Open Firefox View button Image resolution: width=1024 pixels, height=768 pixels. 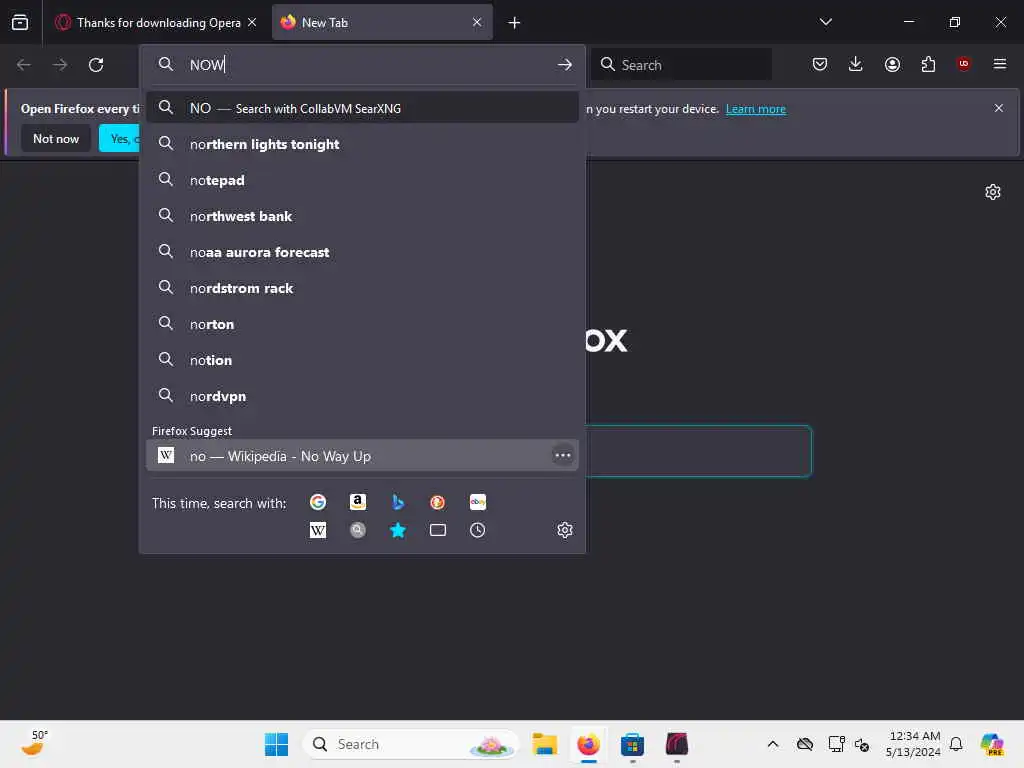coord(20,22)
